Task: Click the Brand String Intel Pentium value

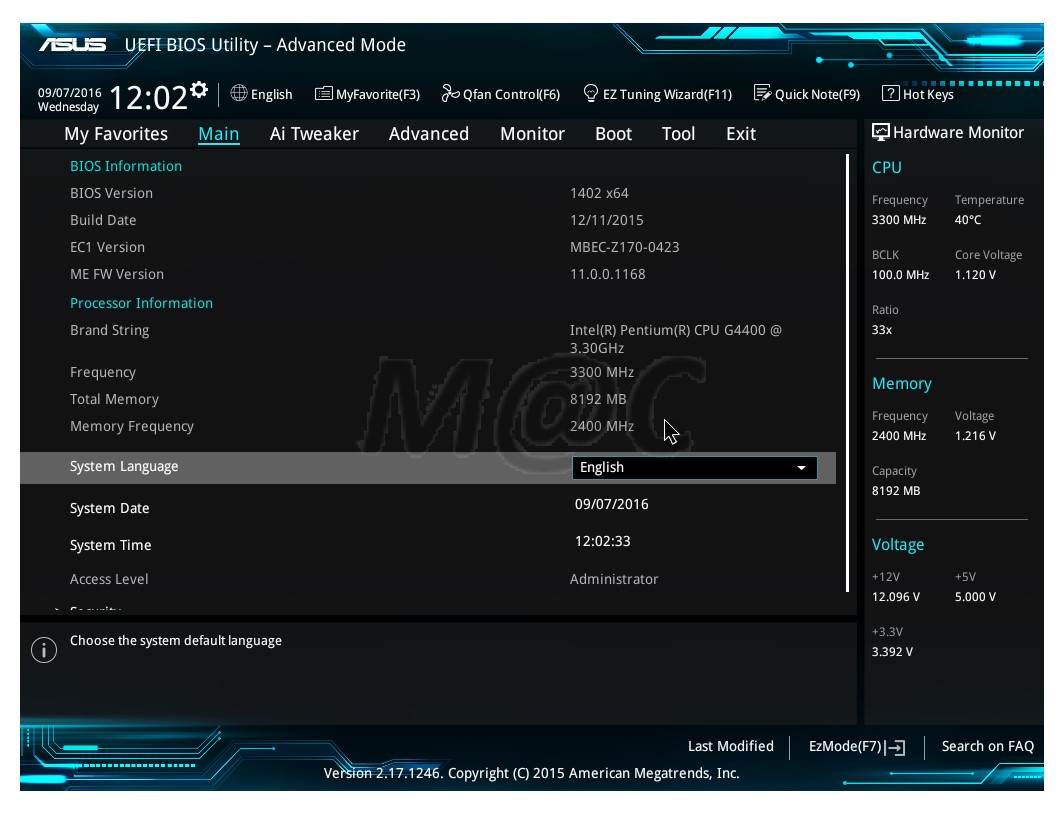Action: [676, 339]
